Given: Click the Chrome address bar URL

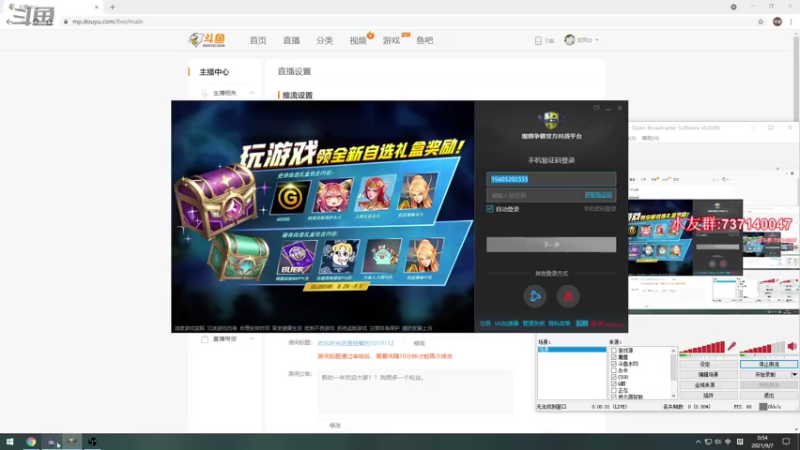Looking at the screenshot, I should click(108, 22).
